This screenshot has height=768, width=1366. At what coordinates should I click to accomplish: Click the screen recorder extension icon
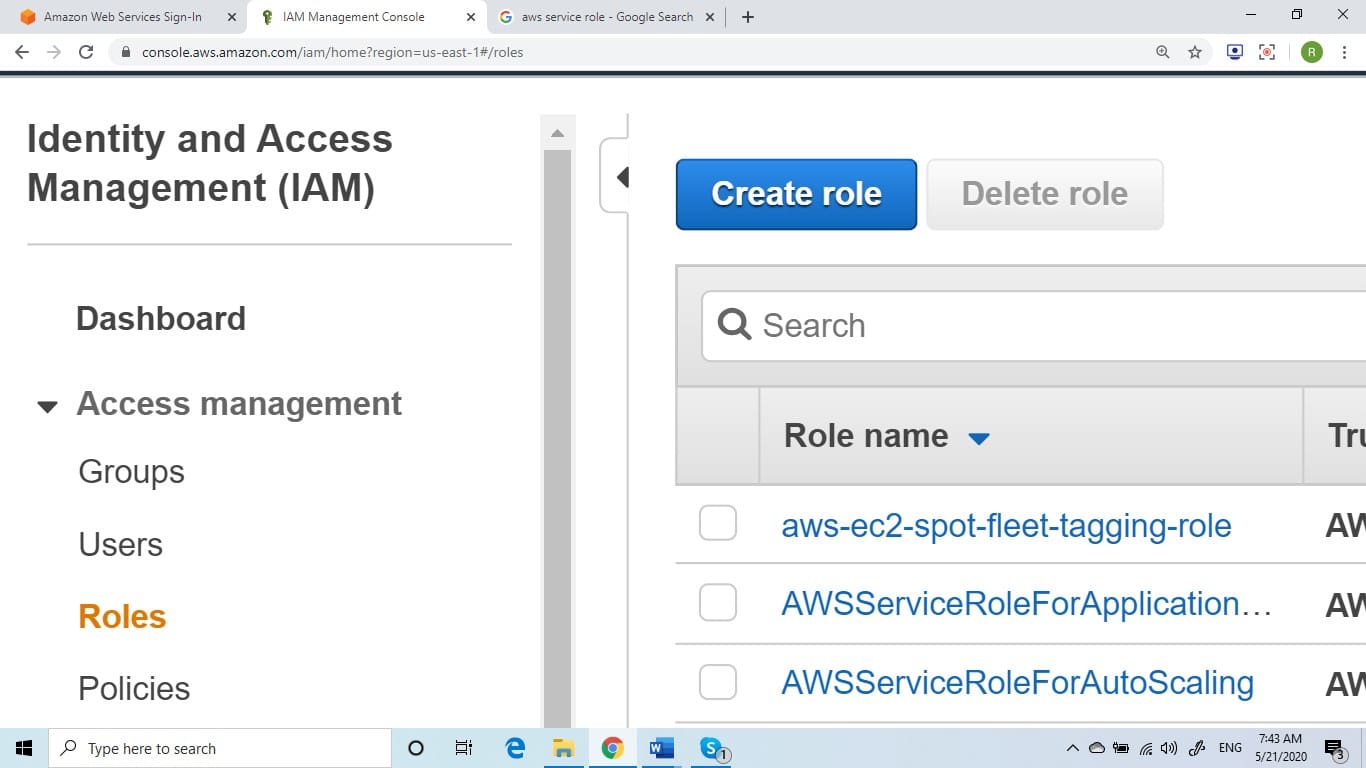coord(1267,52)
